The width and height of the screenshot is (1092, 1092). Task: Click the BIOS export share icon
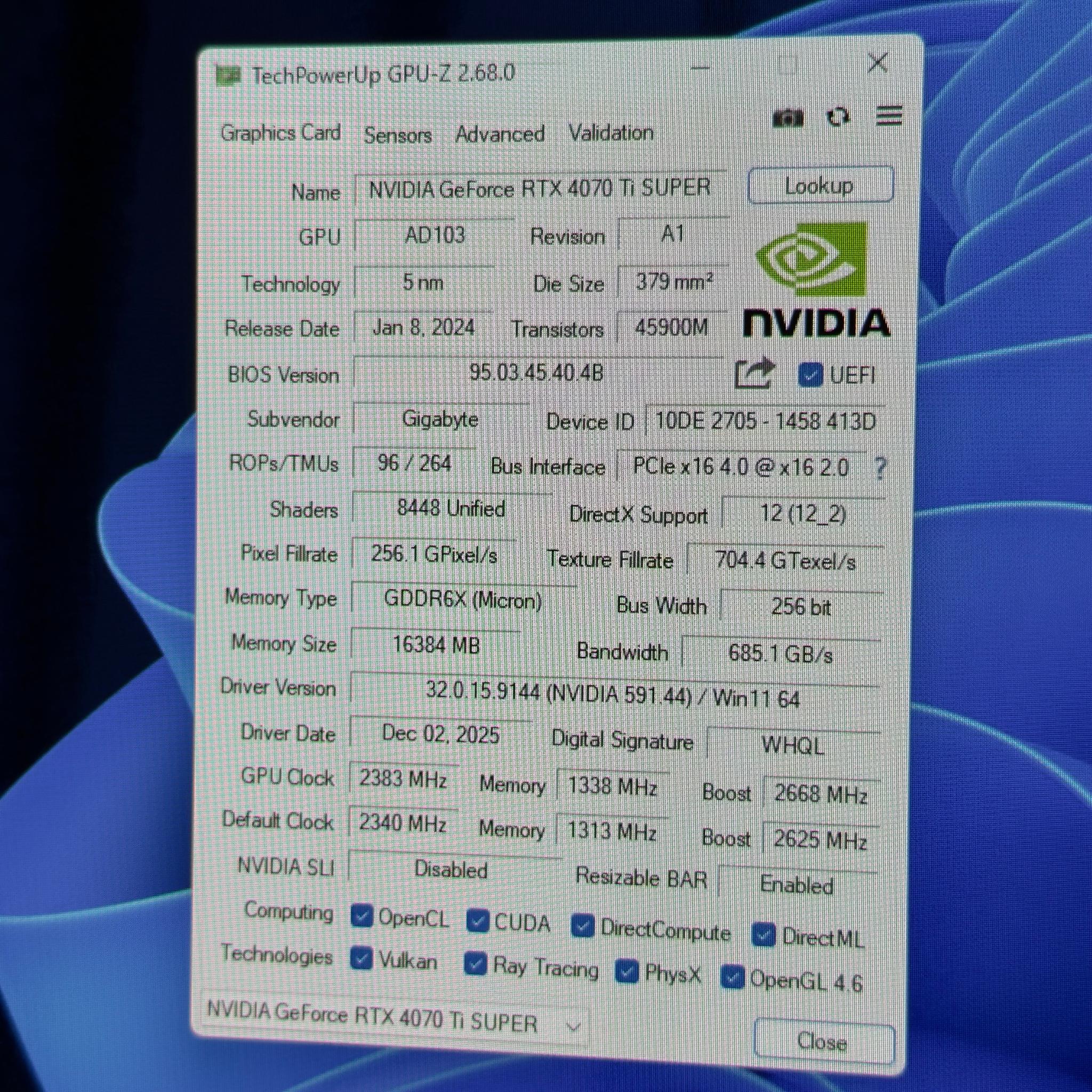(x=754, y=373)
